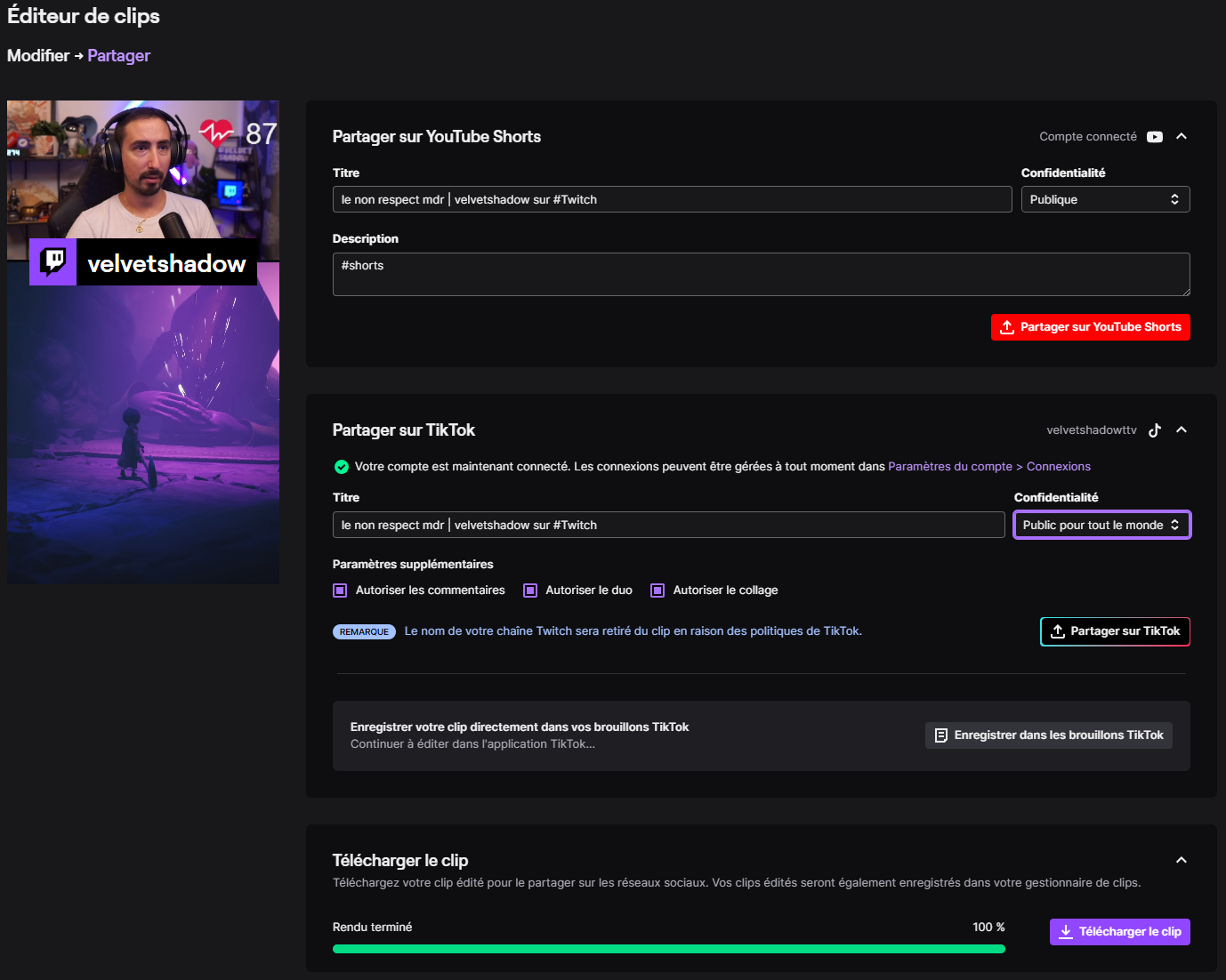Image resolution: width=1226 pixels, height=980 pixels.
Task: Click the YouTube icon next to Compte connecté
Action: 1155,137
